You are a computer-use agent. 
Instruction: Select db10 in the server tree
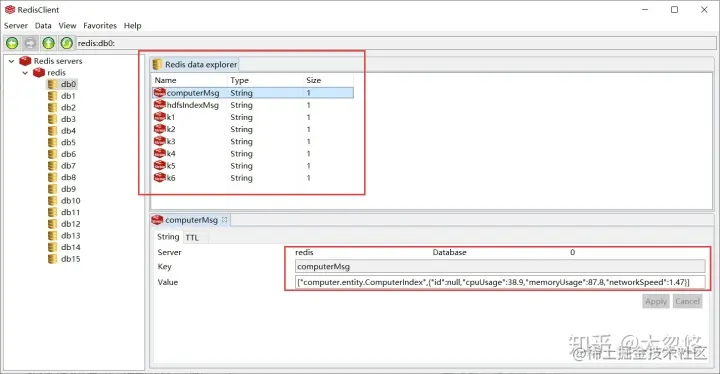(71, 201)
